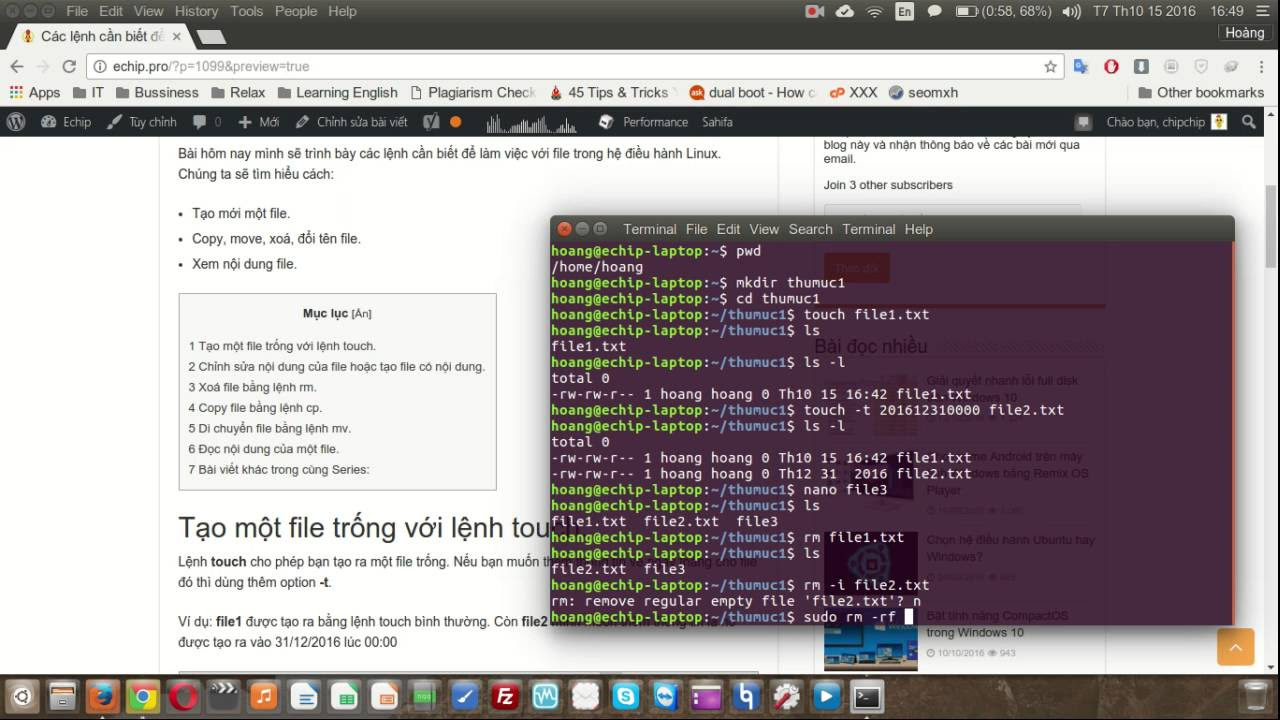The image size is (1280, 720).
Task: Launch Firefox from the dock
Action: 101,696
